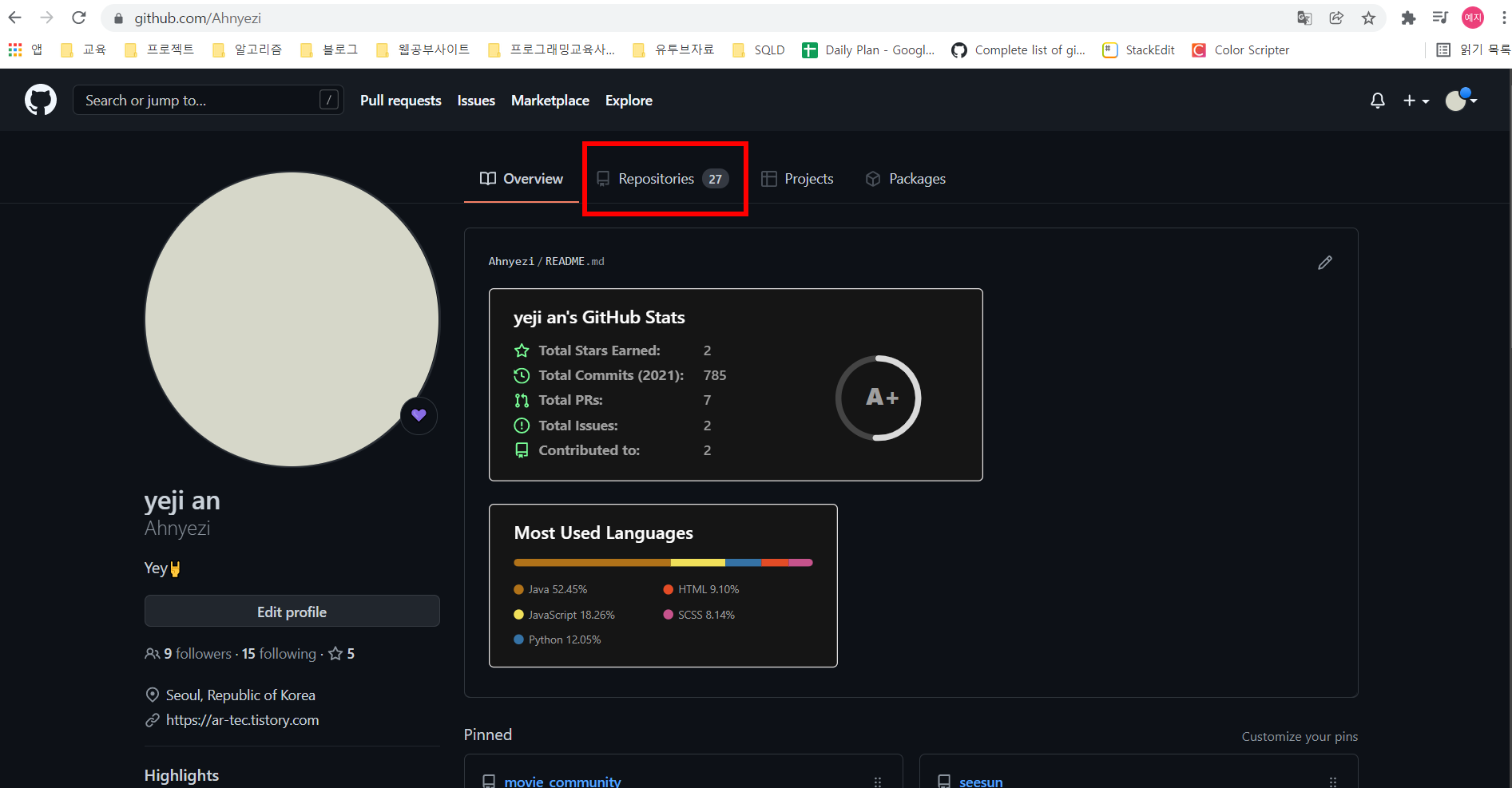Open the movie_community pinned repository
Viewport: 1512px width, 788px height.
point(562,782)
